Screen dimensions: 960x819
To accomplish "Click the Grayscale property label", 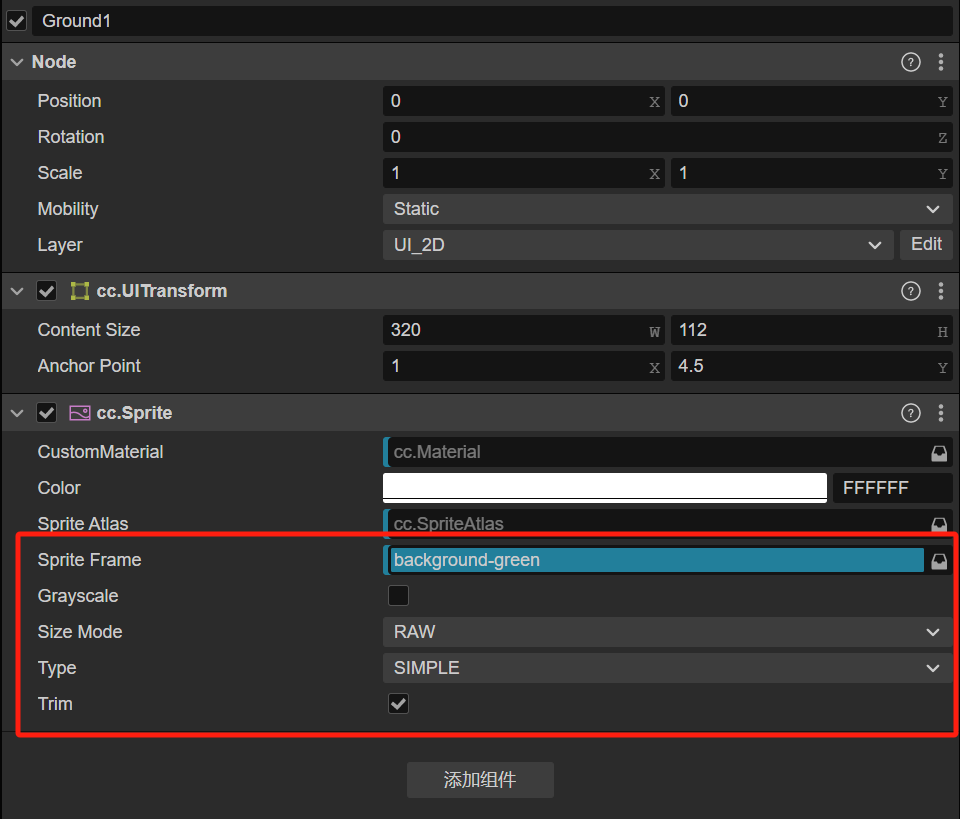I will [78, 596].
